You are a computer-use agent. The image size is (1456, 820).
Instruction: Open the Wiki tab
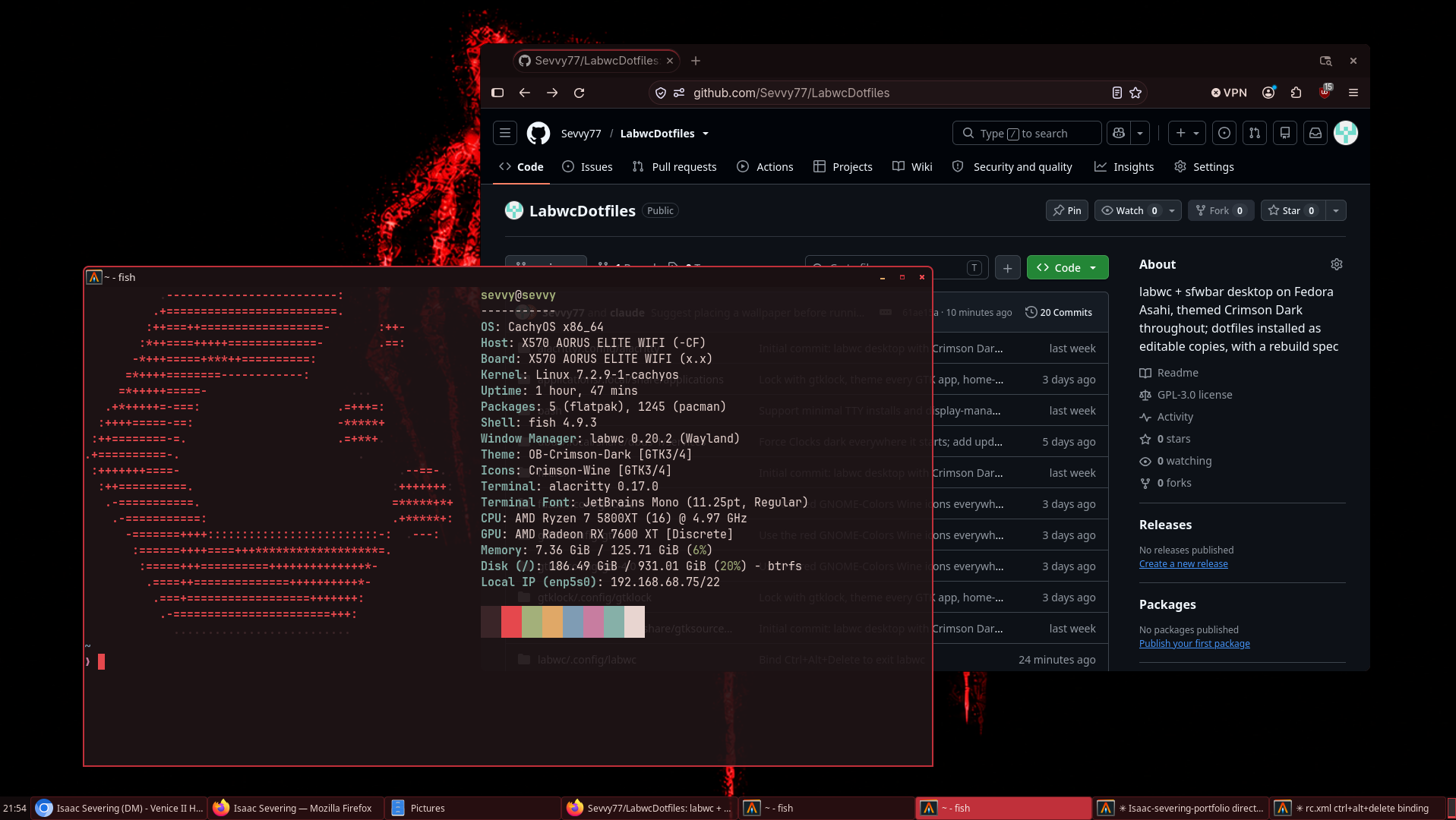coord(912,167)
